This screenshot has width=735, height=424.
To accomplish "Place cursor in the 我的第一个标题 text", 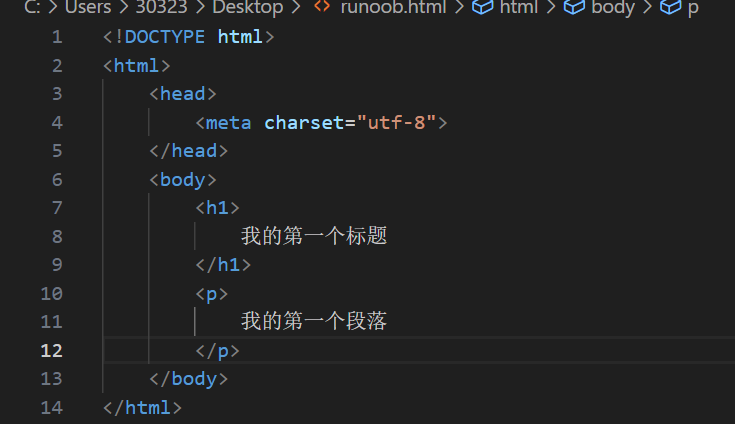I will point(314,237).
